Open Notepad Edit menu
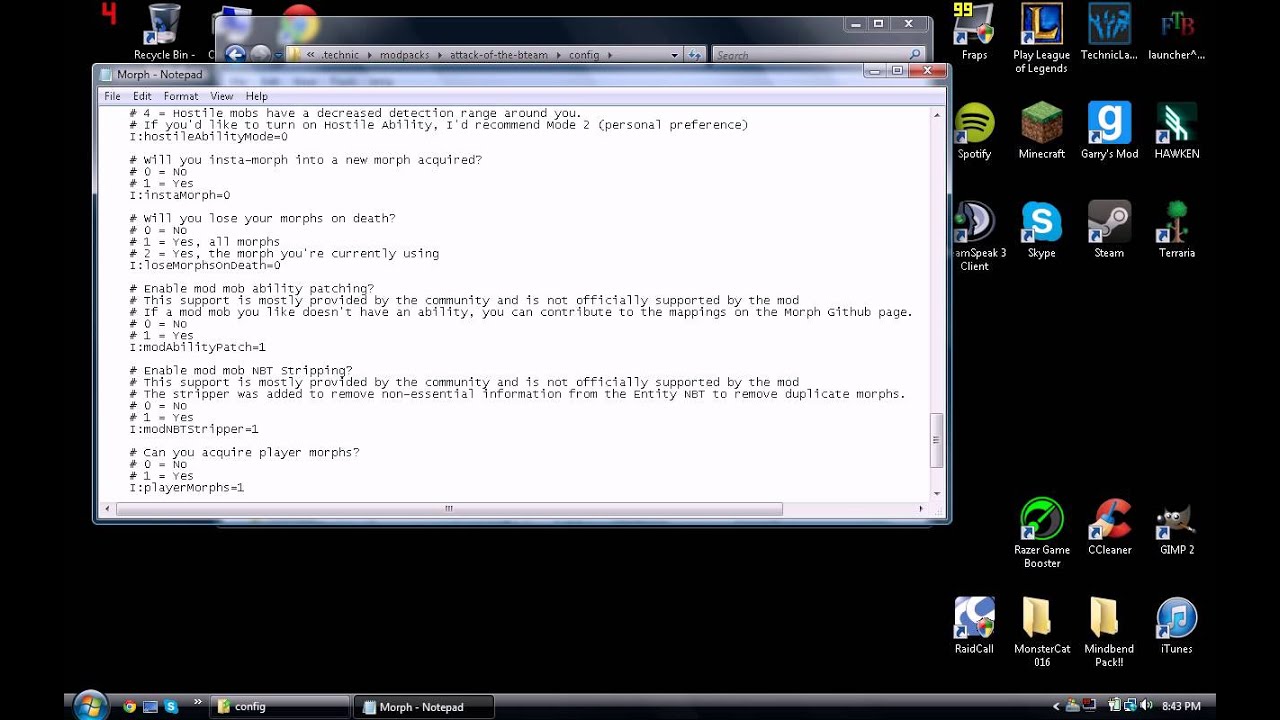 click(142, 96)
